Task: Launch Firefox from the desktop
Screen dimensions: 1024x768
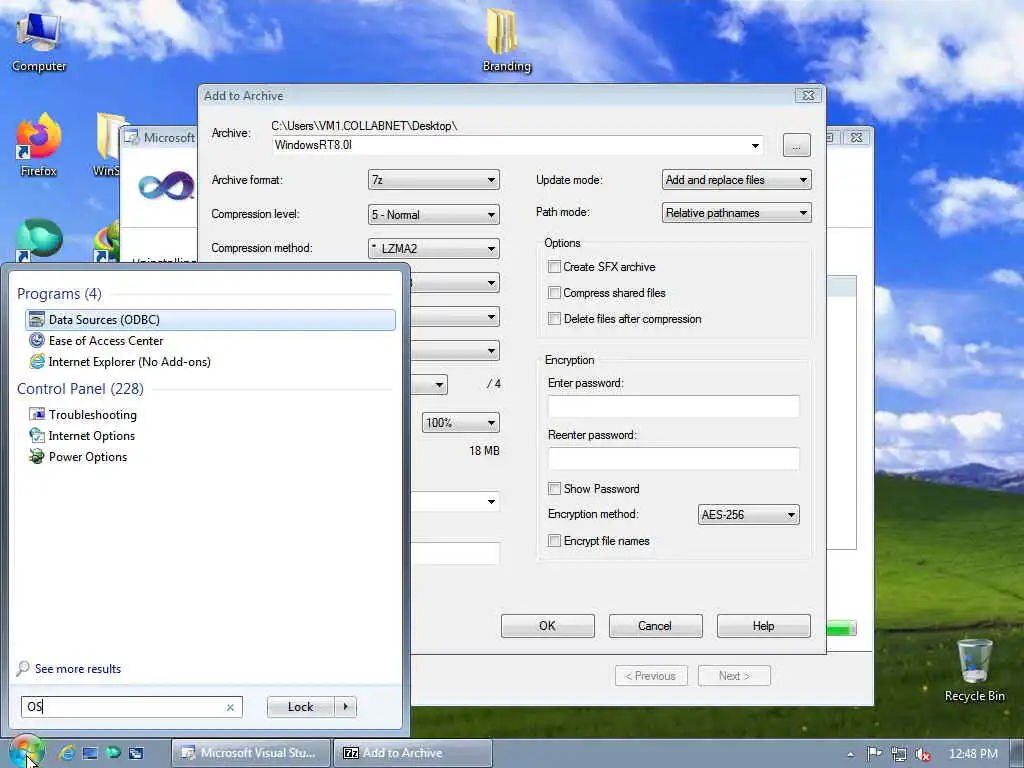Action: point(39,145)
